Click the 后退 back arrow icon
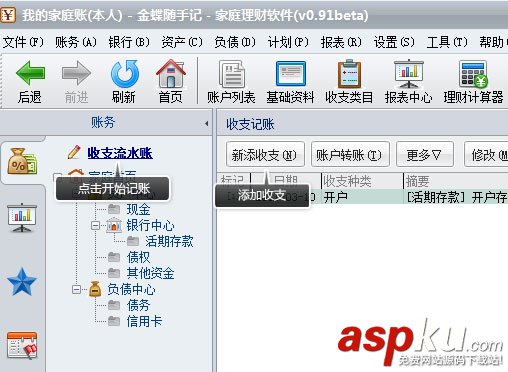Viewport: 508px width, 372px height. pyautogui.click(x=30, y=73)
